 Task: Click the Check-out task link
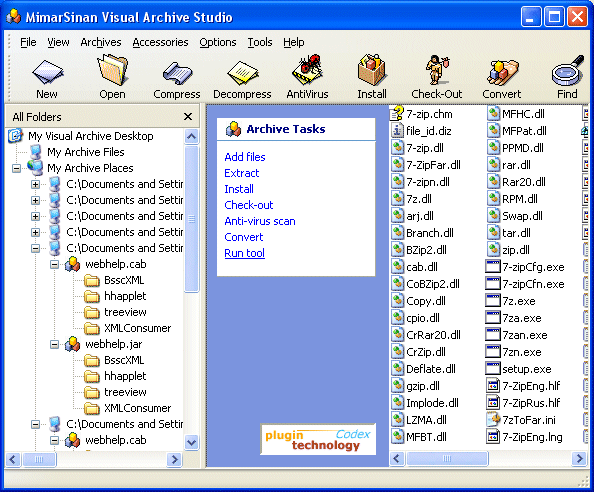[x=249, y=205]
